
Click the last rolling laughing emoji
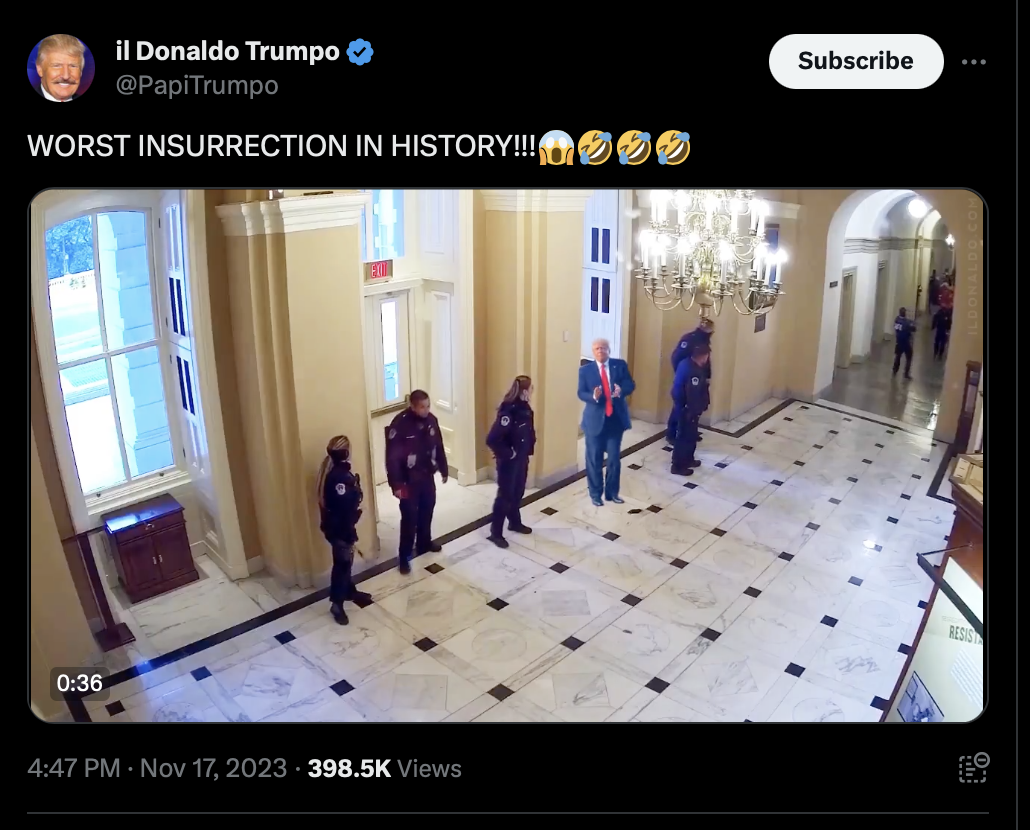click(673, 147)
